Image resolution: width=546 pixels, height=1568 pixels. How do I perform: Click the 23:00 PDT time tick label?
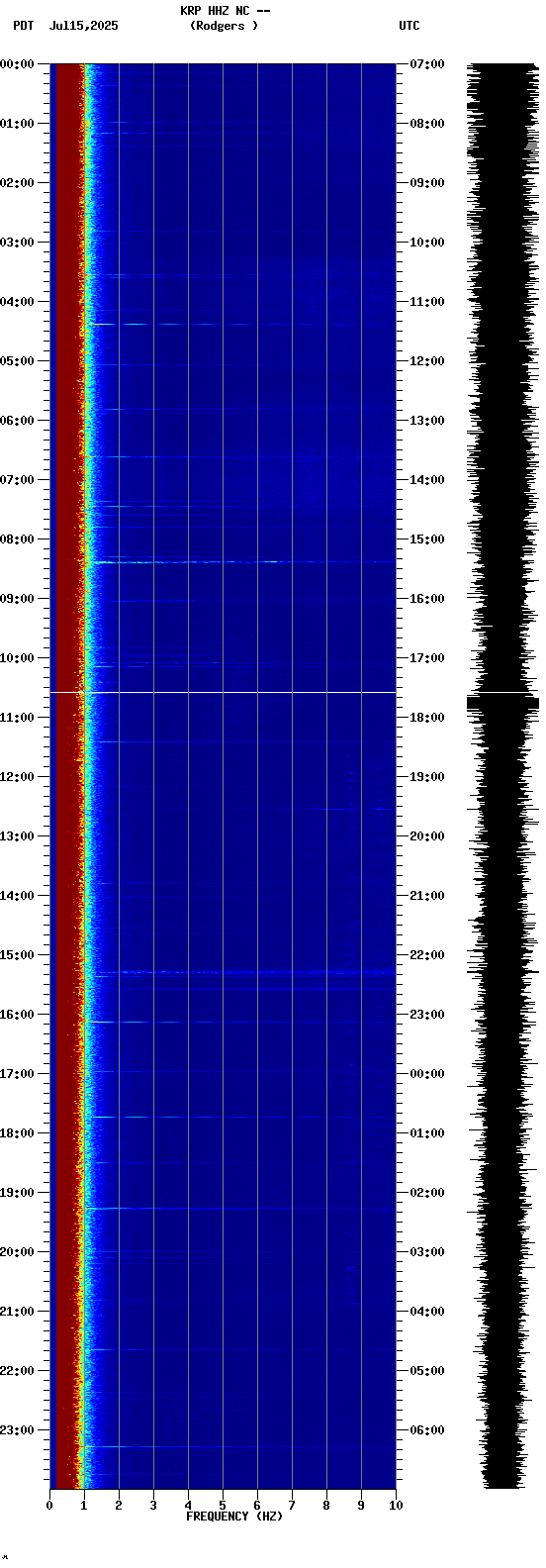pos(17,1430)
